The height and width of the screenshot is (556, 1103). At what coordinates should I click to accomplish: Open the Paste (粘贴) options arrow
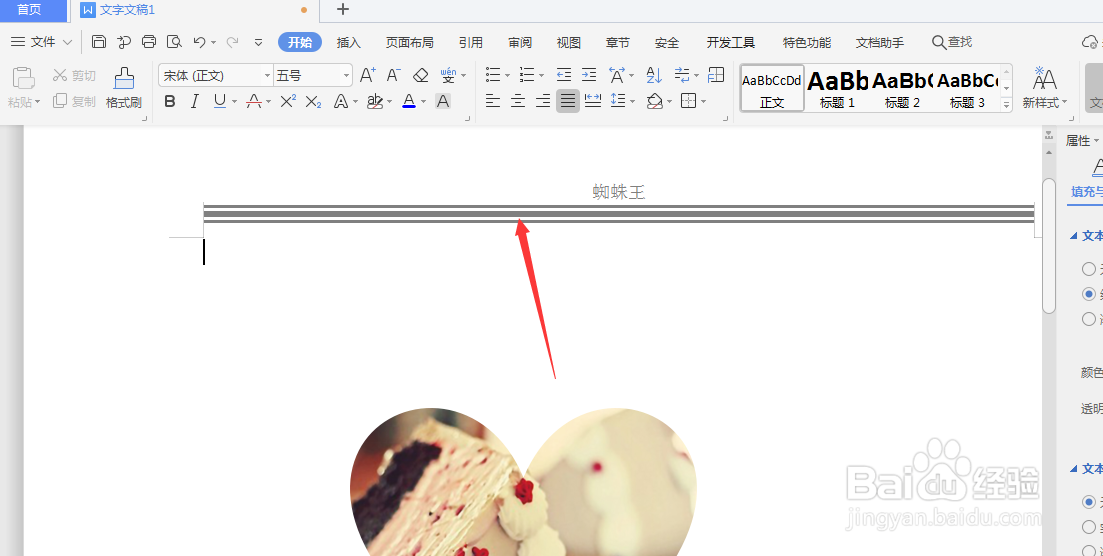(x=37, y=102)
